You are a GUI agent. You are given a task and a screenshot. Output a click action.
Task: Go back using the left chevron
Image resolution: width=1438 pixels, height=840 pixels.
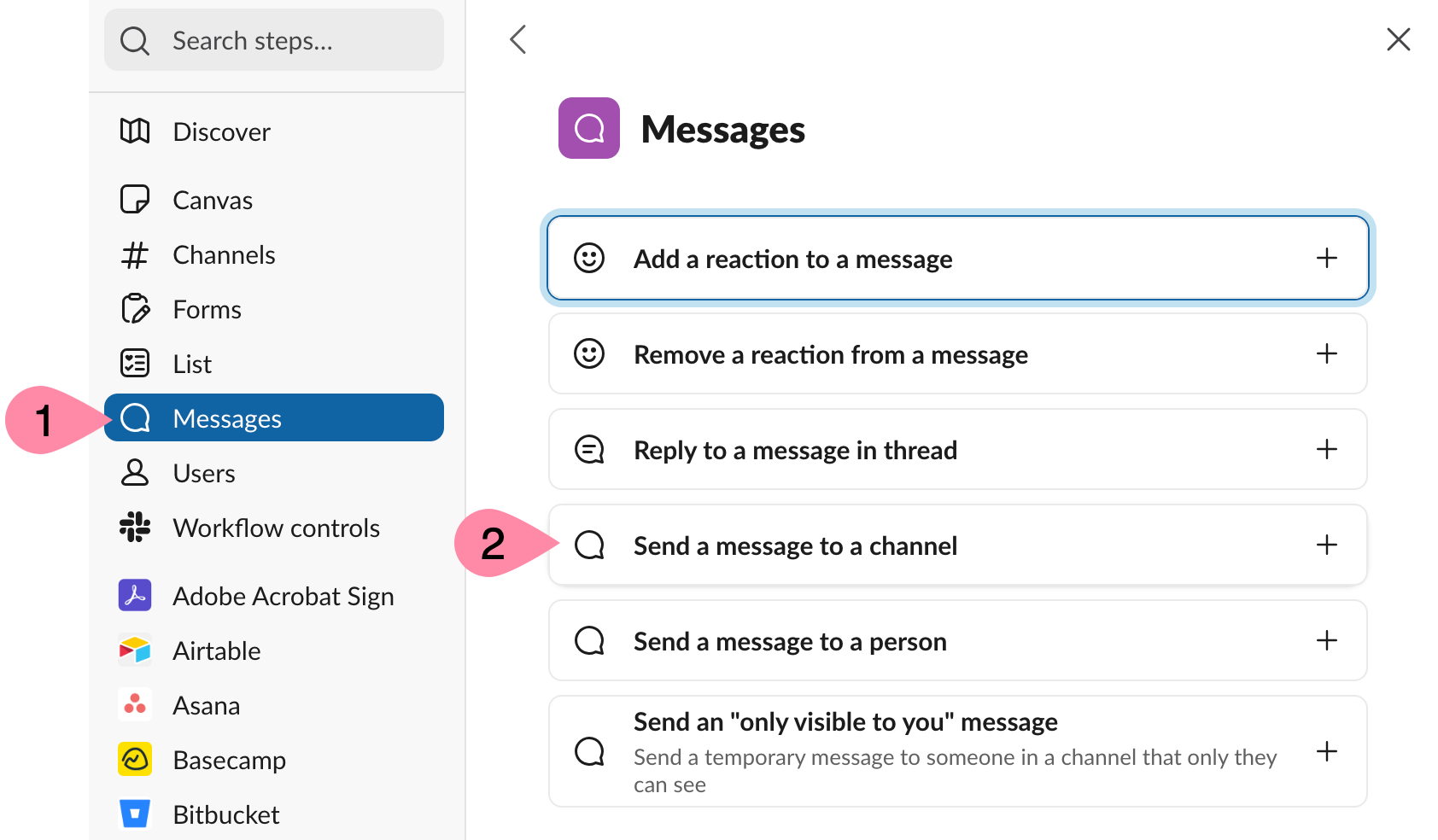(x=517, y=39)
